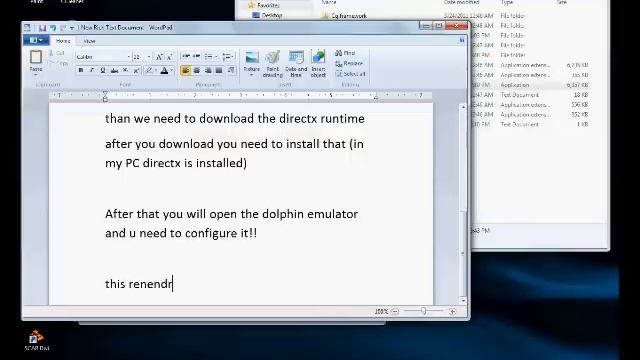Click the left indent marker on ruler

point(105,96)
